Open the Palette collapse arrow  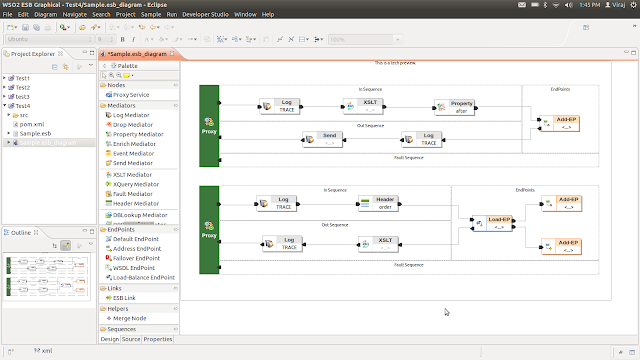point(104,66)
